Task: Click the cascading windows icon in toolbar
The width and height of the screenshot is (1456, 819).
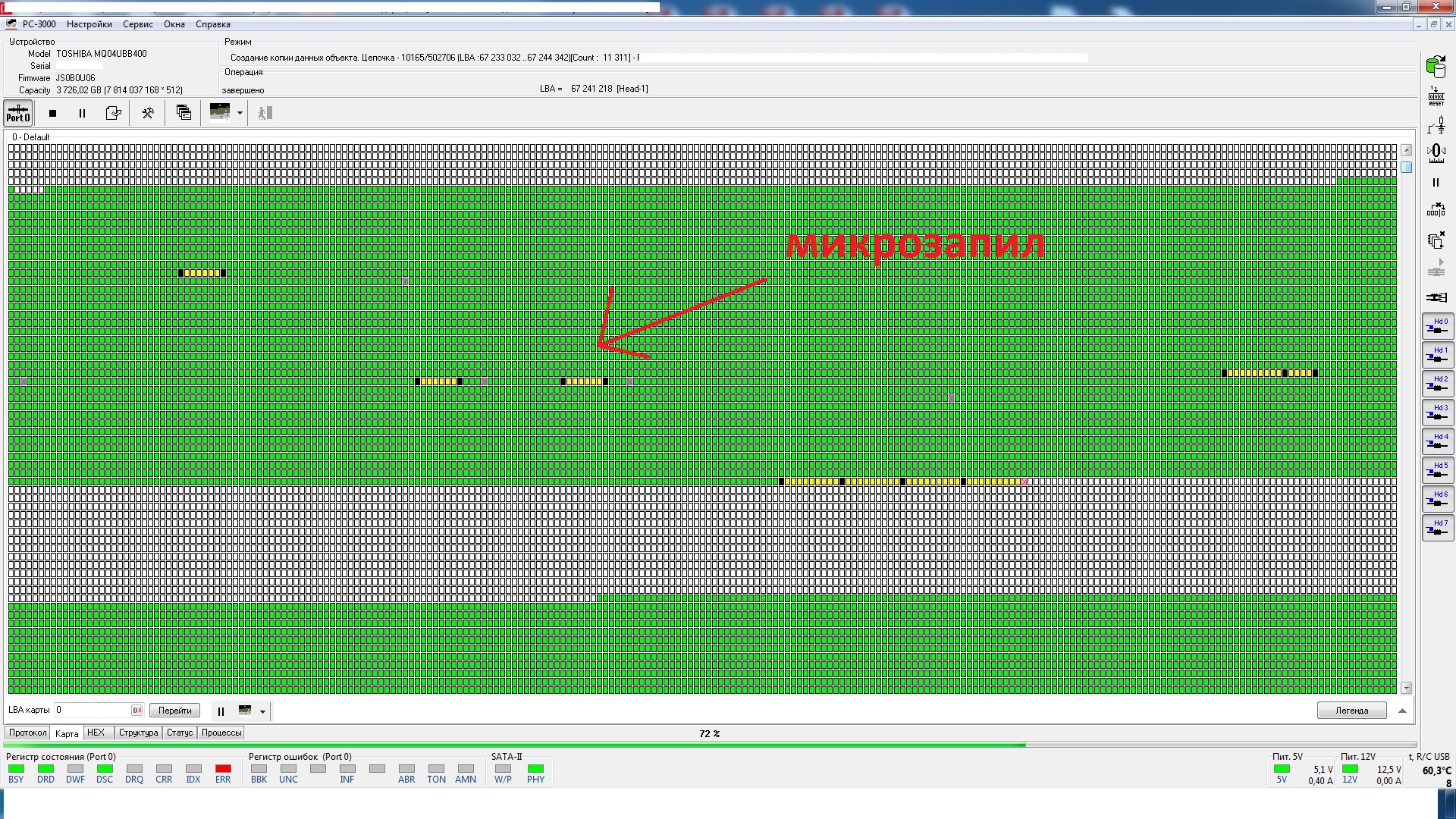Action: click(x=184, y=113)
